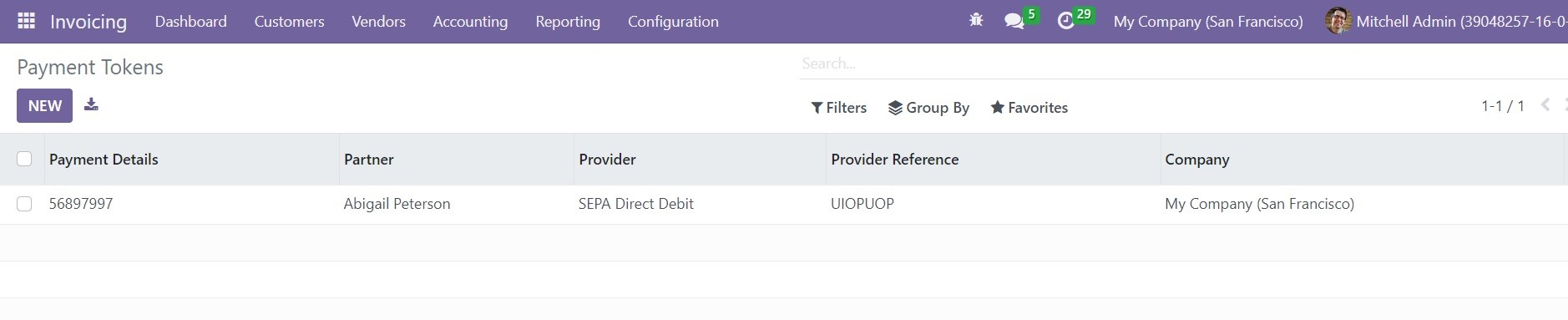Focus the Search field
The width and height of the screenshot is (1568, 320).
tap(1181, 63)
